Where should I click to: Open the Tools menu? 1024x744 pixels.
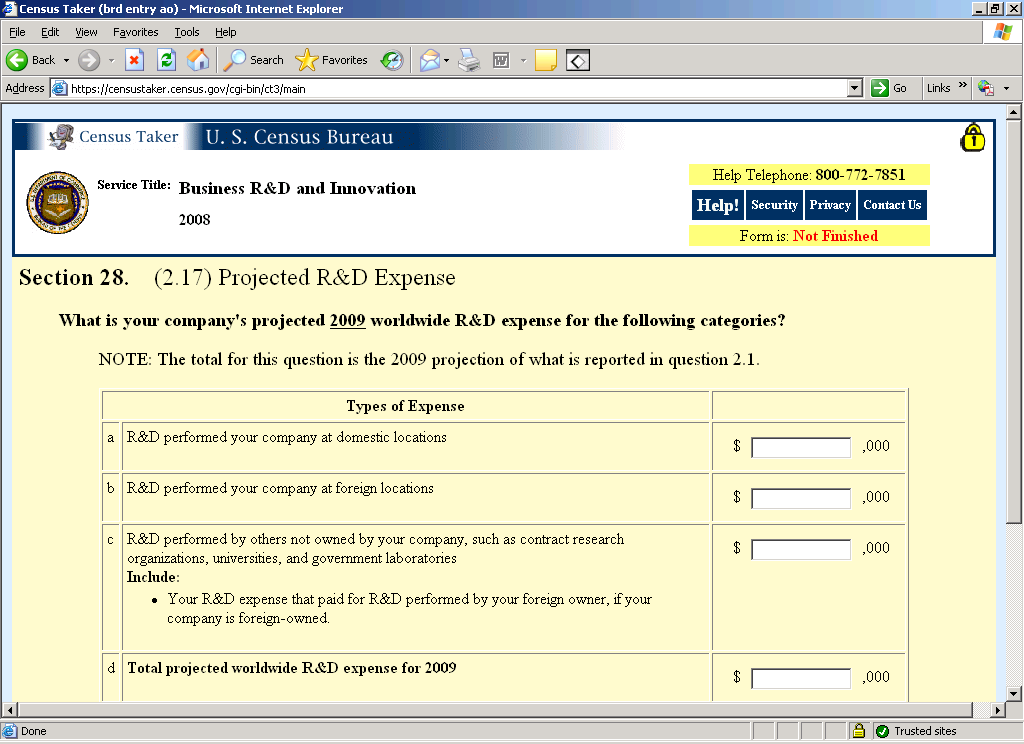(187, 32)
